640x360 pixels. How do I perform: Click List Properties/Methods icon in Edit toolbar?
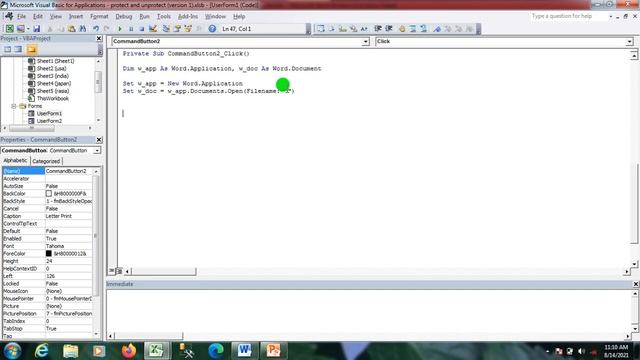pyautogui.click(x=321, y=29)
